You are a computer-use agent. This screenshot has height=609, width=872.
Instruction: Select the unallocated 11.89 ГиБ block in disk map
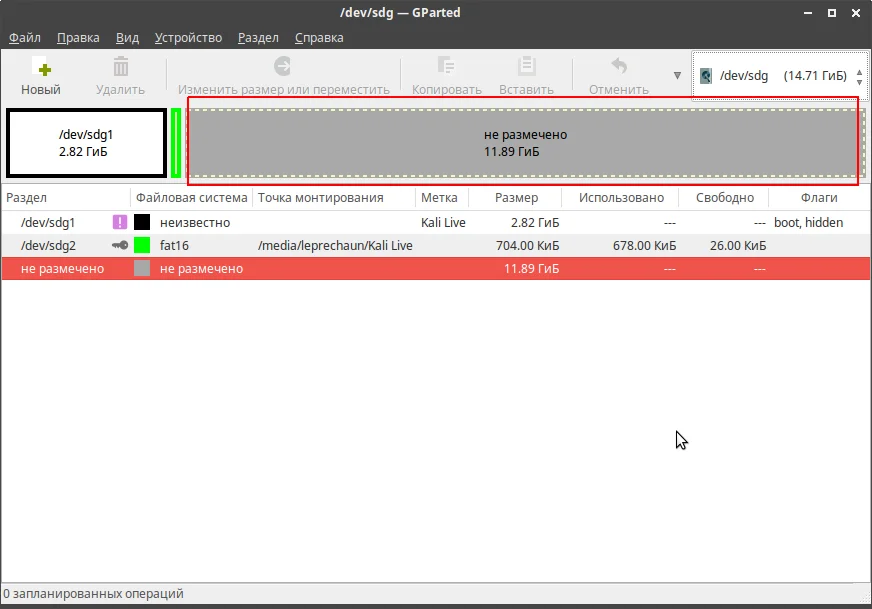pos(525,143)
